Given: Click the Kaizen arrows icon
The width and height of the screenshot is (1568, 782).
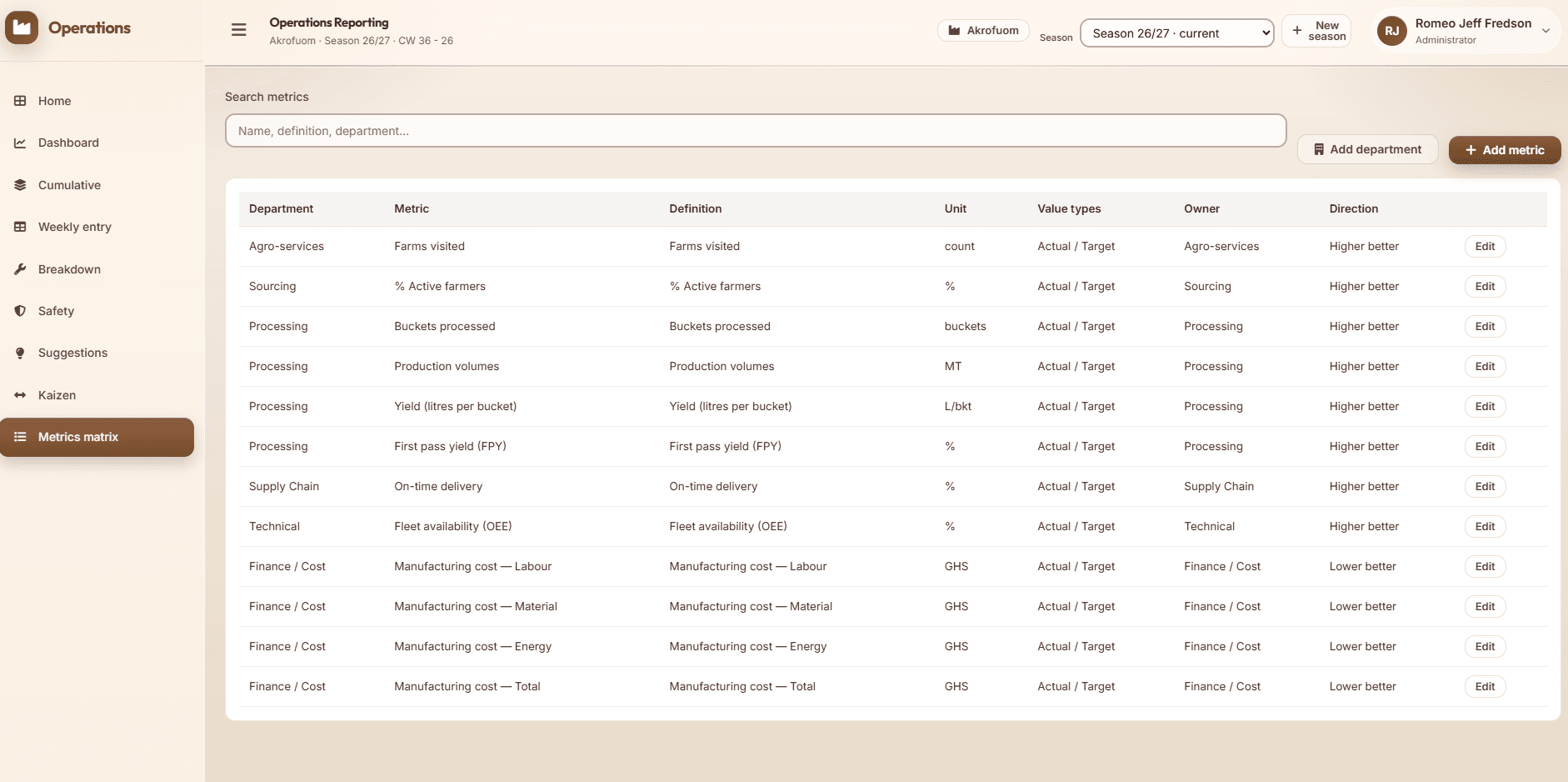Looking at the screenshot, I should pyautogui.click(x=20, y=395).
